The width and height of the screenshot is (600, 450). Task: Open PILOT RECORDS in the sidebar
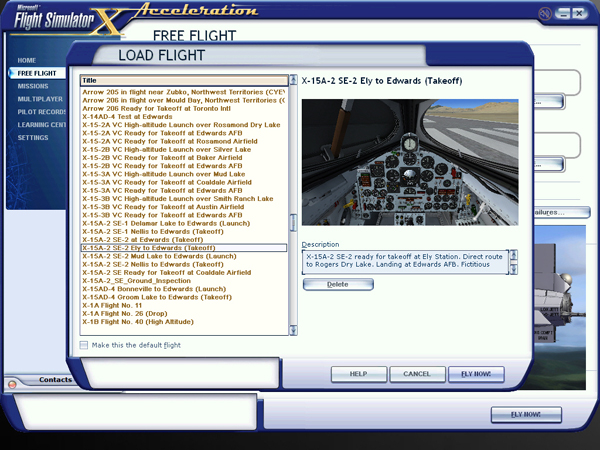coord(41,112)
